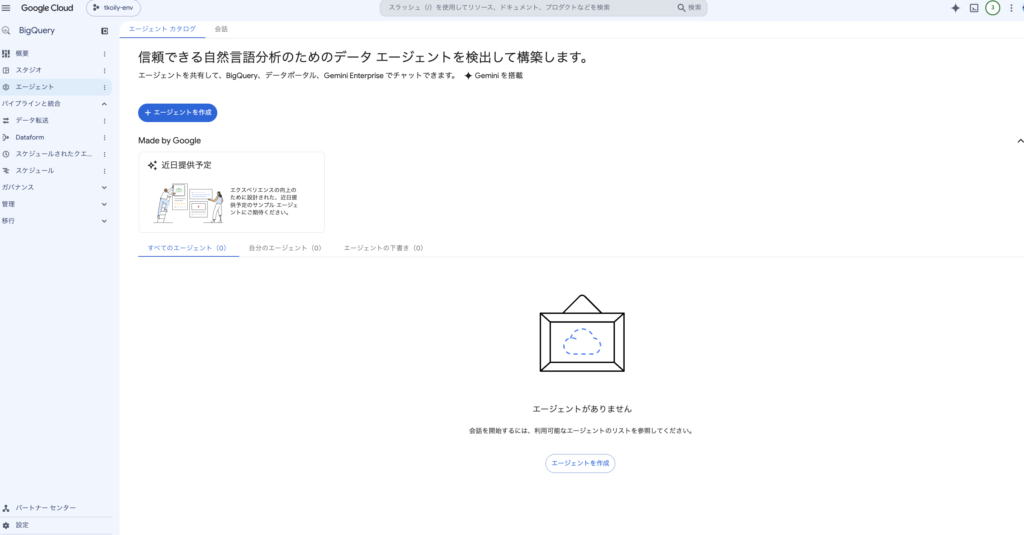The height and width of the screenshot is (535, 1024).
Task: Open more options for スタジオ
Action: [104, 70]
